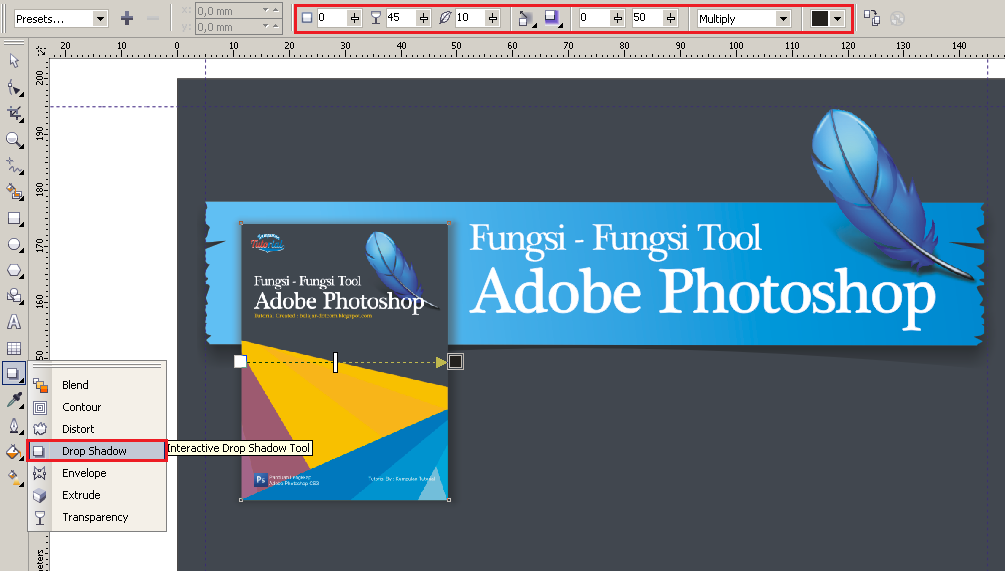The image size is (1005, 571).
Task: Open the slider popup beside fade value
Action: pyautogui.click(x=617, y=19)
